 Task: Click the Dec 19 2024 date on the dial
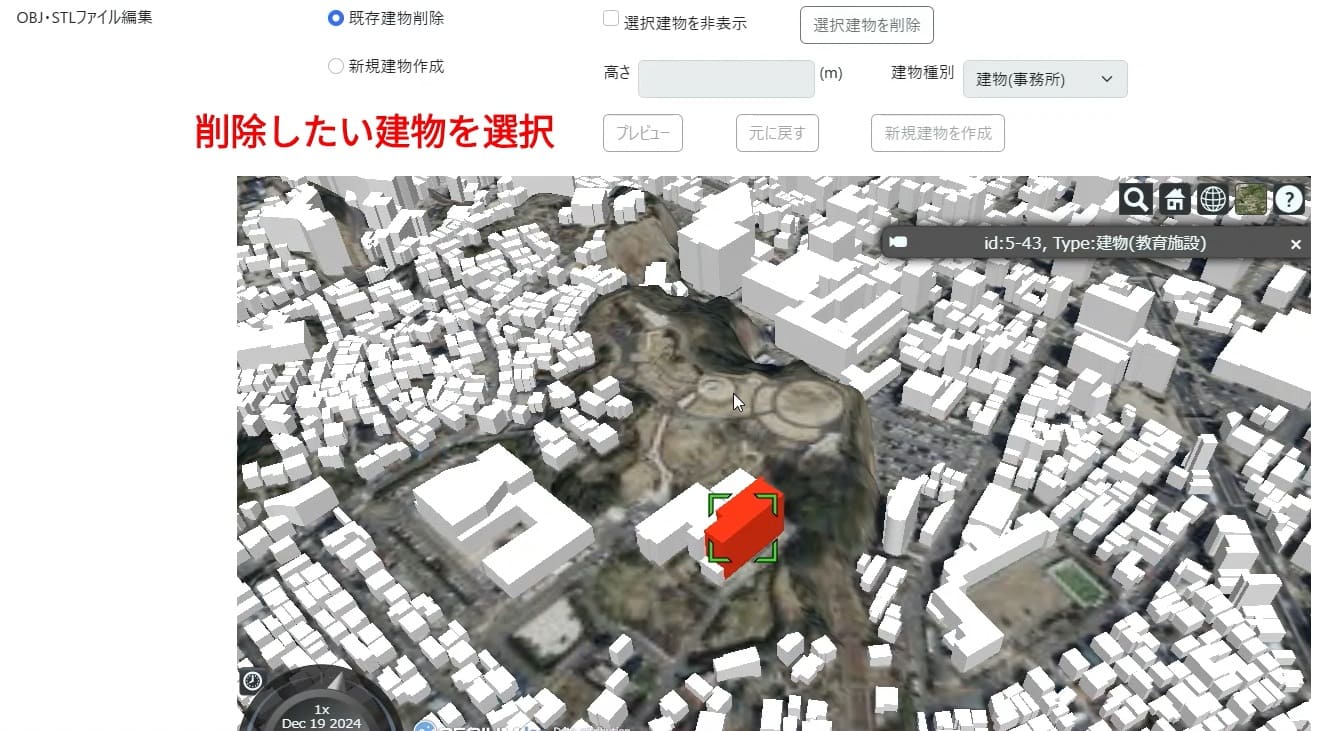(322, 723)
